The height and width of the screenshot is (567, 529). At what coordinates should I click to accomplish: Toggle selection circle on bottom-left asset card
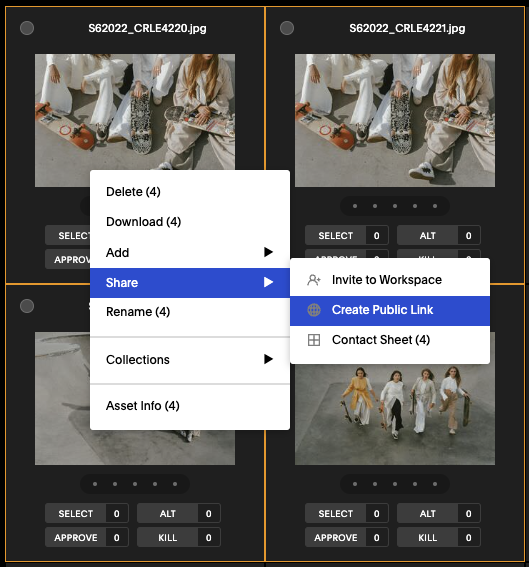click(x=27, y=306)
